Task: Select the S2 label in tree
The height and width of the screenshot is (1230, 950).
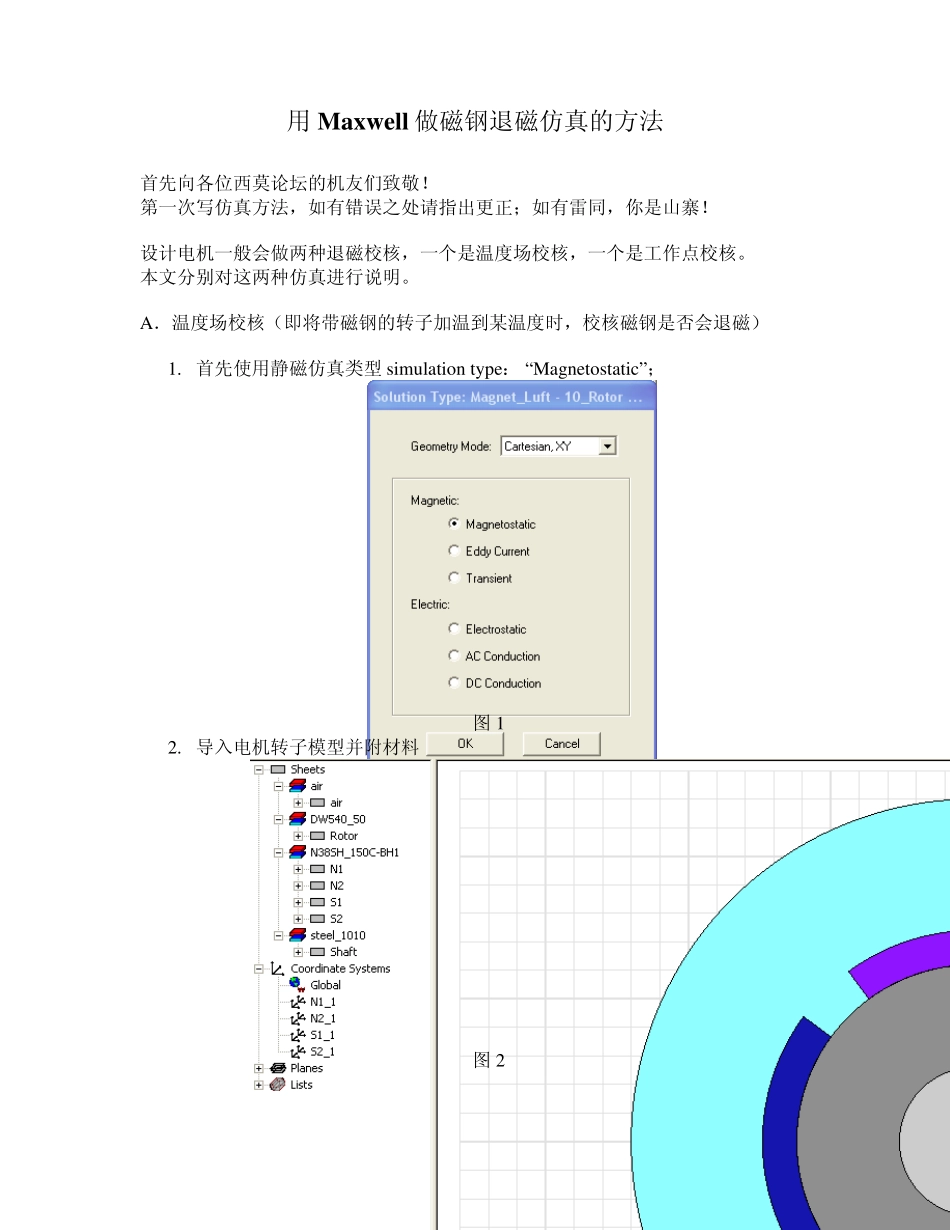Action: pos(336,919)
